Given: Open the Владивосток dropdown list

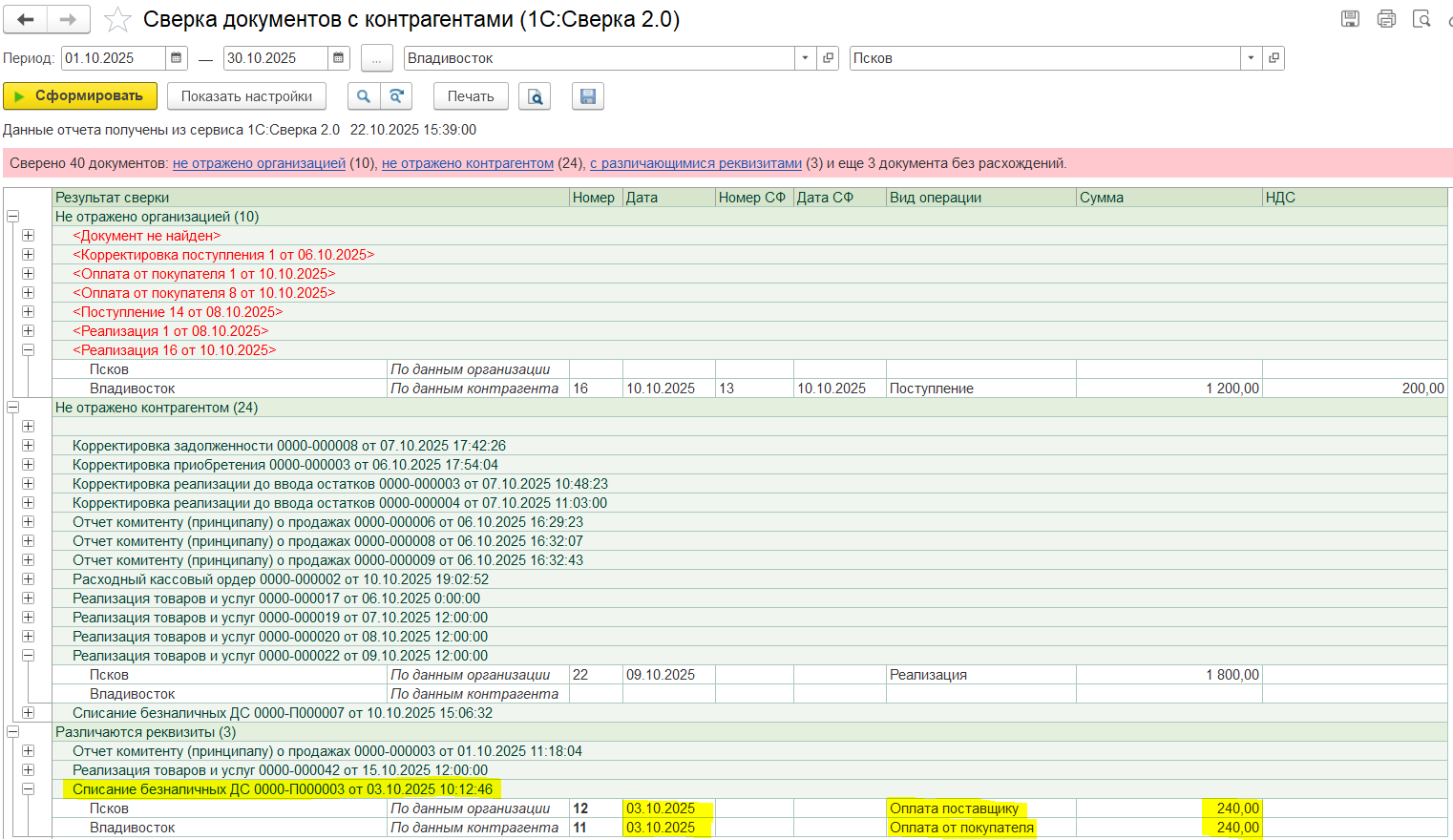Looking at the screenshot, I should pyautogui.click(x=805, y=58).
